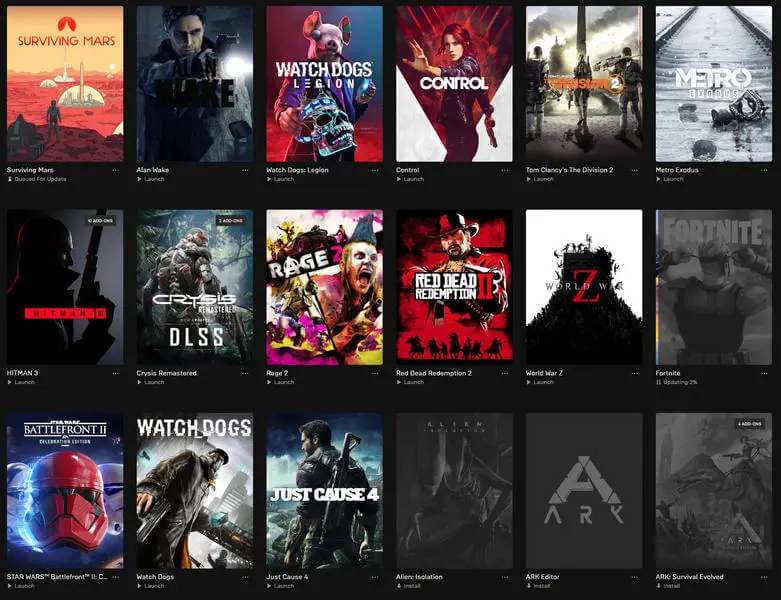Launch Rage 2
The width and height of the screenshot is (781, 600).
[x=280, y=382]
